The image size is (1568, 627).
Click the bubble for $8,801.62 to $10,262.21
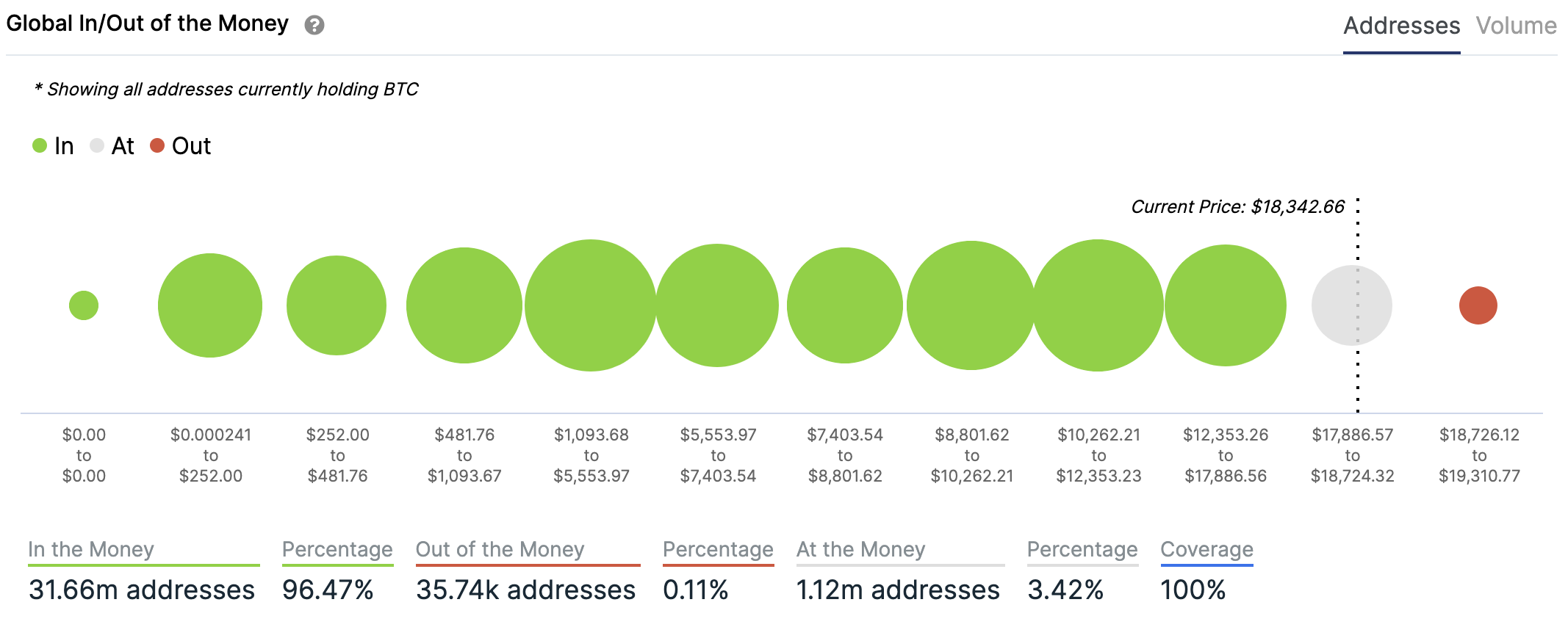[971, 305]
